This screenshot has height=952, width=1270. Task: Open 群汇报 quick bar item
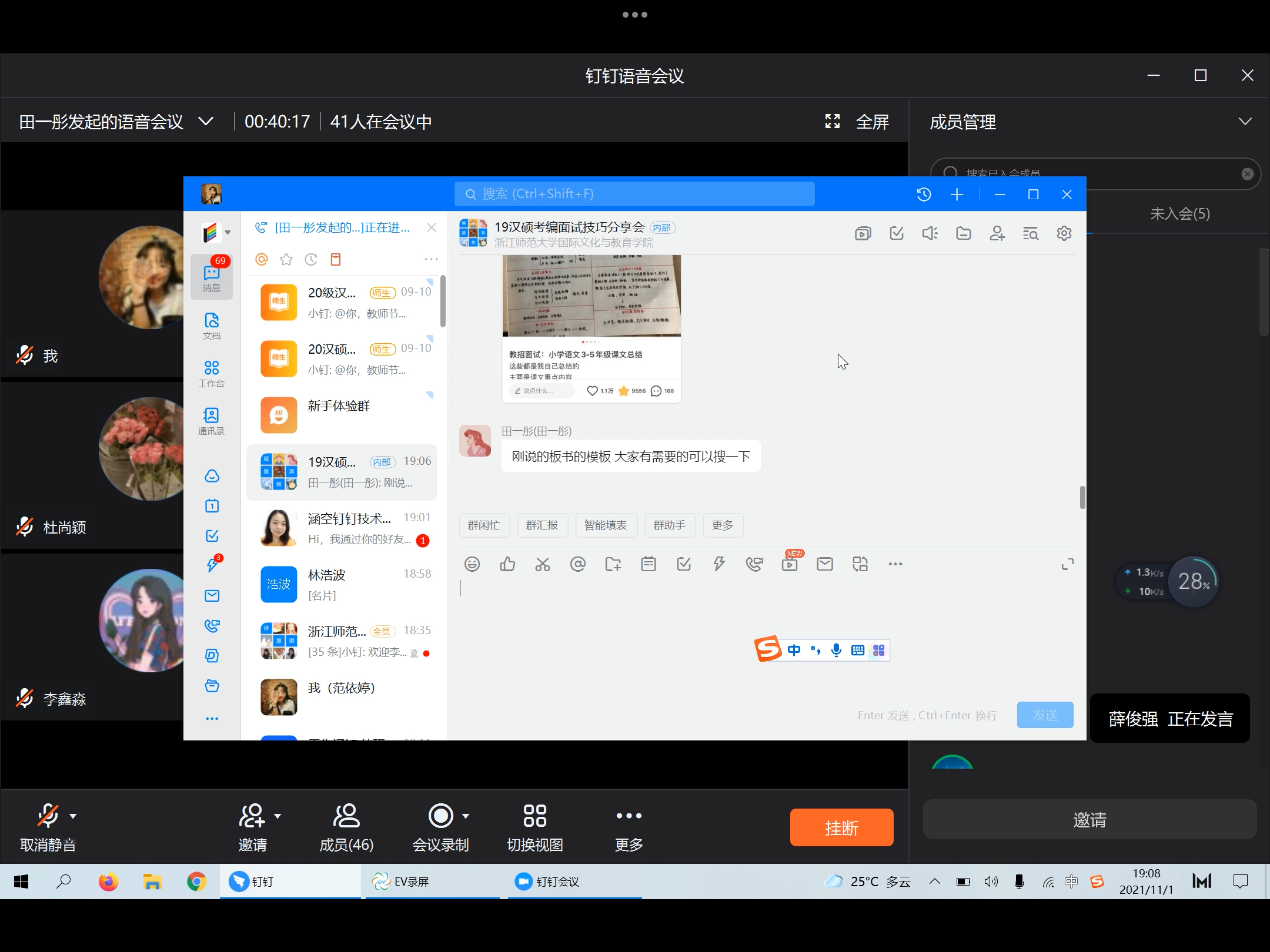542,525
